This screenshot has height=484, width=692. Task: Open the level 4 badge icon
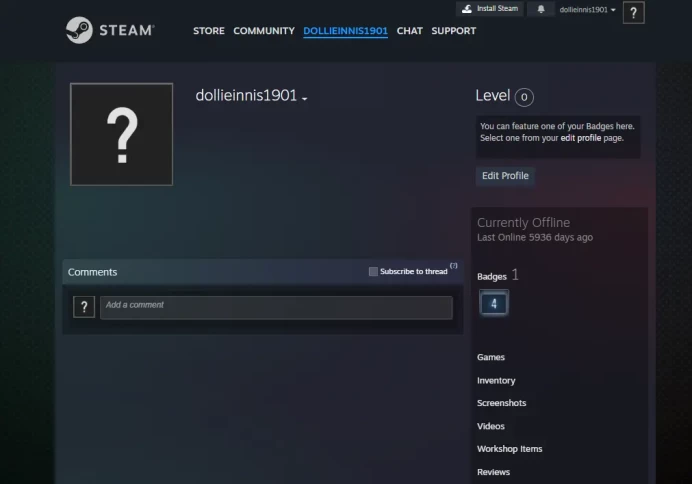[x=494, y=303]
